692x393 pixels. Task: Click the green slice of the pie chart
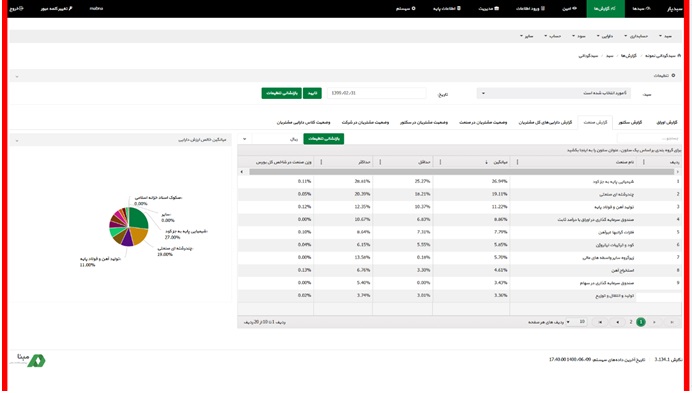click(x=139, y=218)
